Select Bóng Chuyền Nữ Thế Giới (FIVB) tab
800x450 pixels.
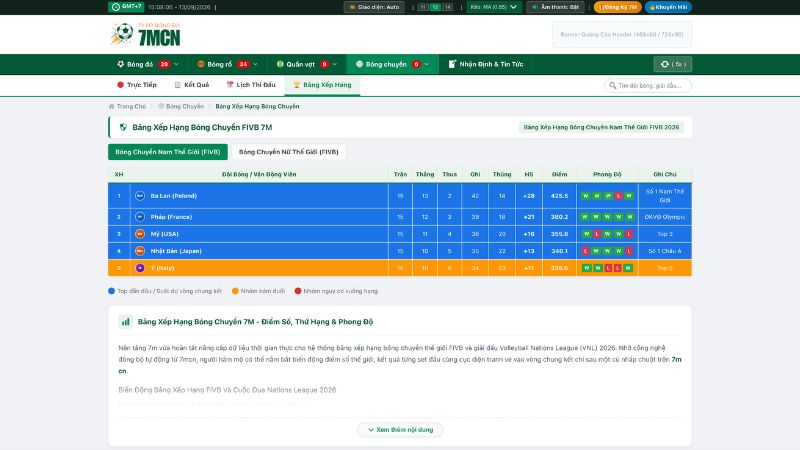(x=288, y=152)
